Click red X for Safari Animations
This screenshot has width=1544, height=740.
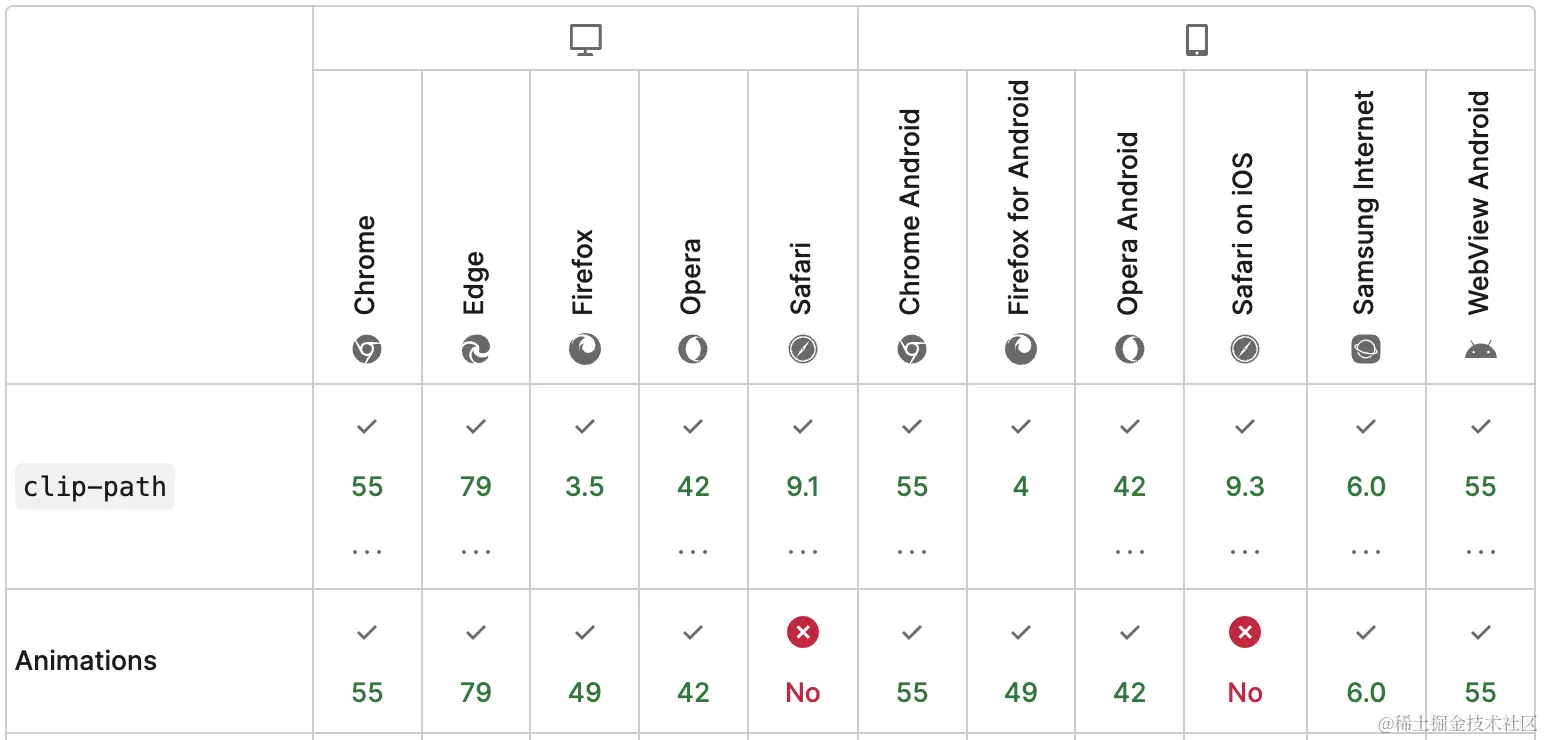(803, 632)
